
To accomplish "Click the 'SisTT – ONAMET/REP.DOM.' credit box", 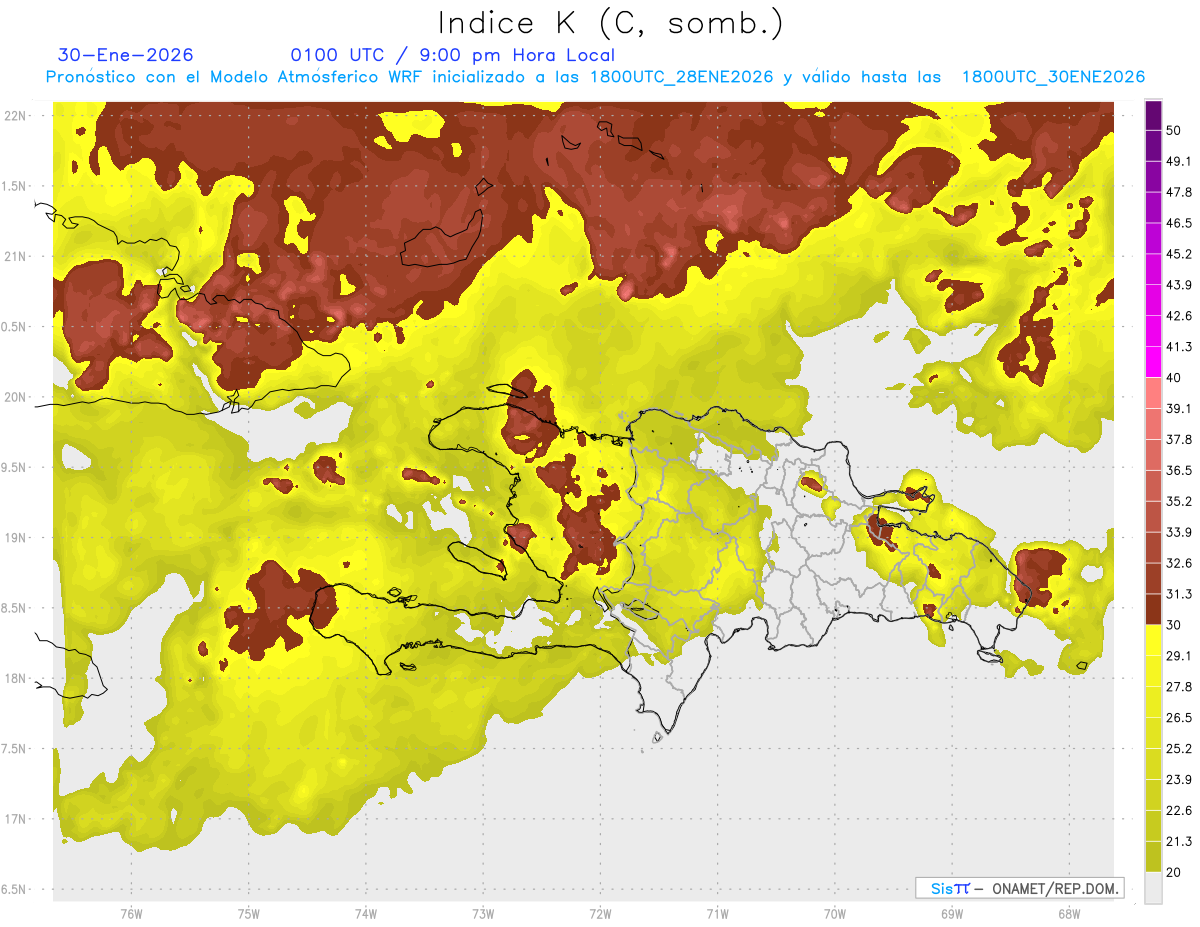I will [1019, 888].
